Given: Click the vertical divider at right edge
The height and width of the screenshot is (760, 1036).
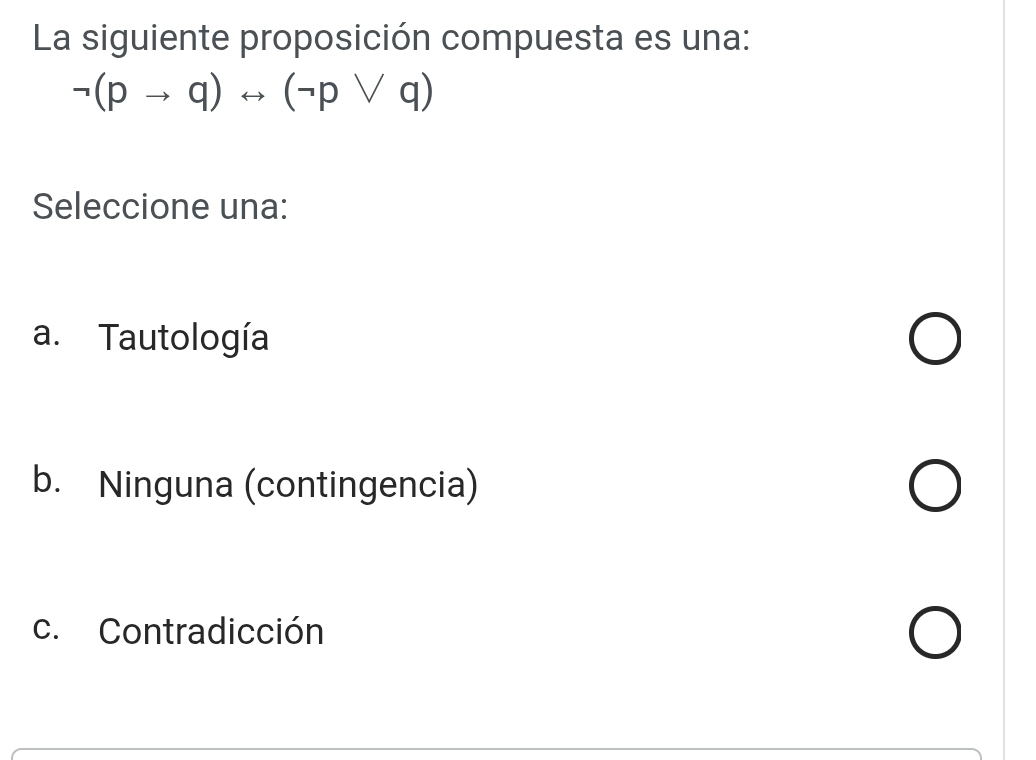Looking at the screenshot, I should coord(1004,380).
